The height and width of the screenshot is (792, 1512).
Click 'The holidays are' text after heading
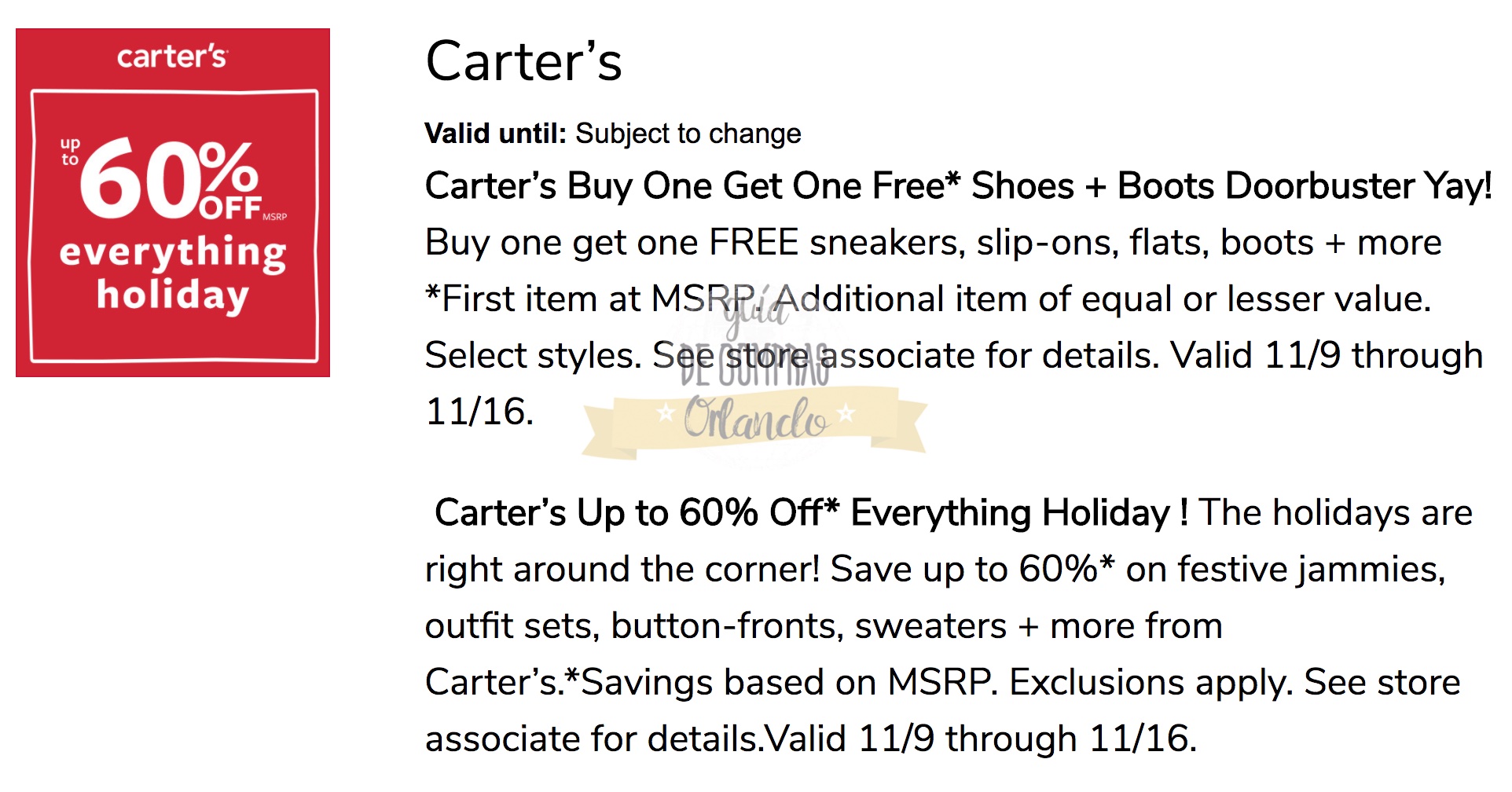coord(1335,513)
